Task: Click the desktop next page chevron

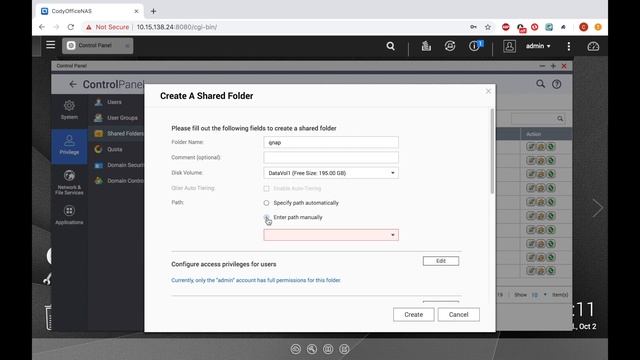Action: pos(598,208)
